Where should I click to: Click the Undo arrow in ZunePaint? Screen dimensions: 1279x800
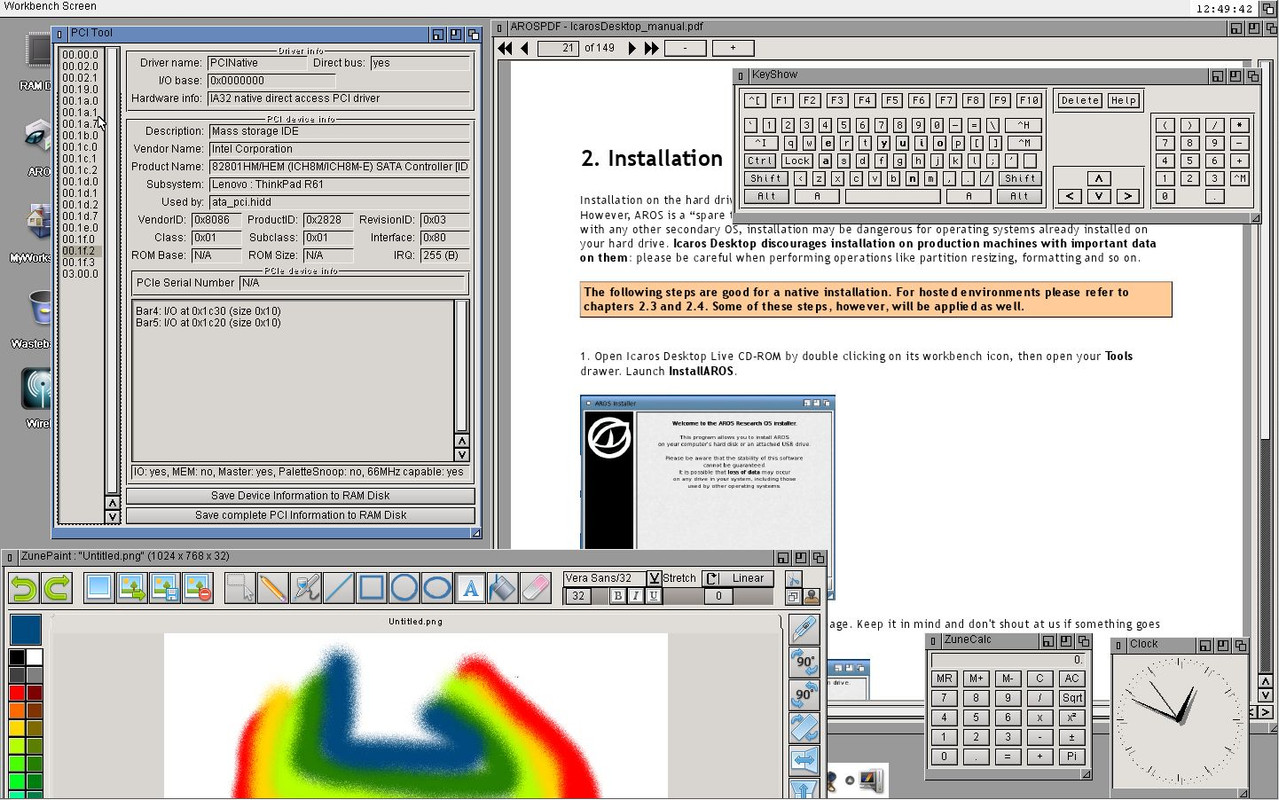click(23, 587)
